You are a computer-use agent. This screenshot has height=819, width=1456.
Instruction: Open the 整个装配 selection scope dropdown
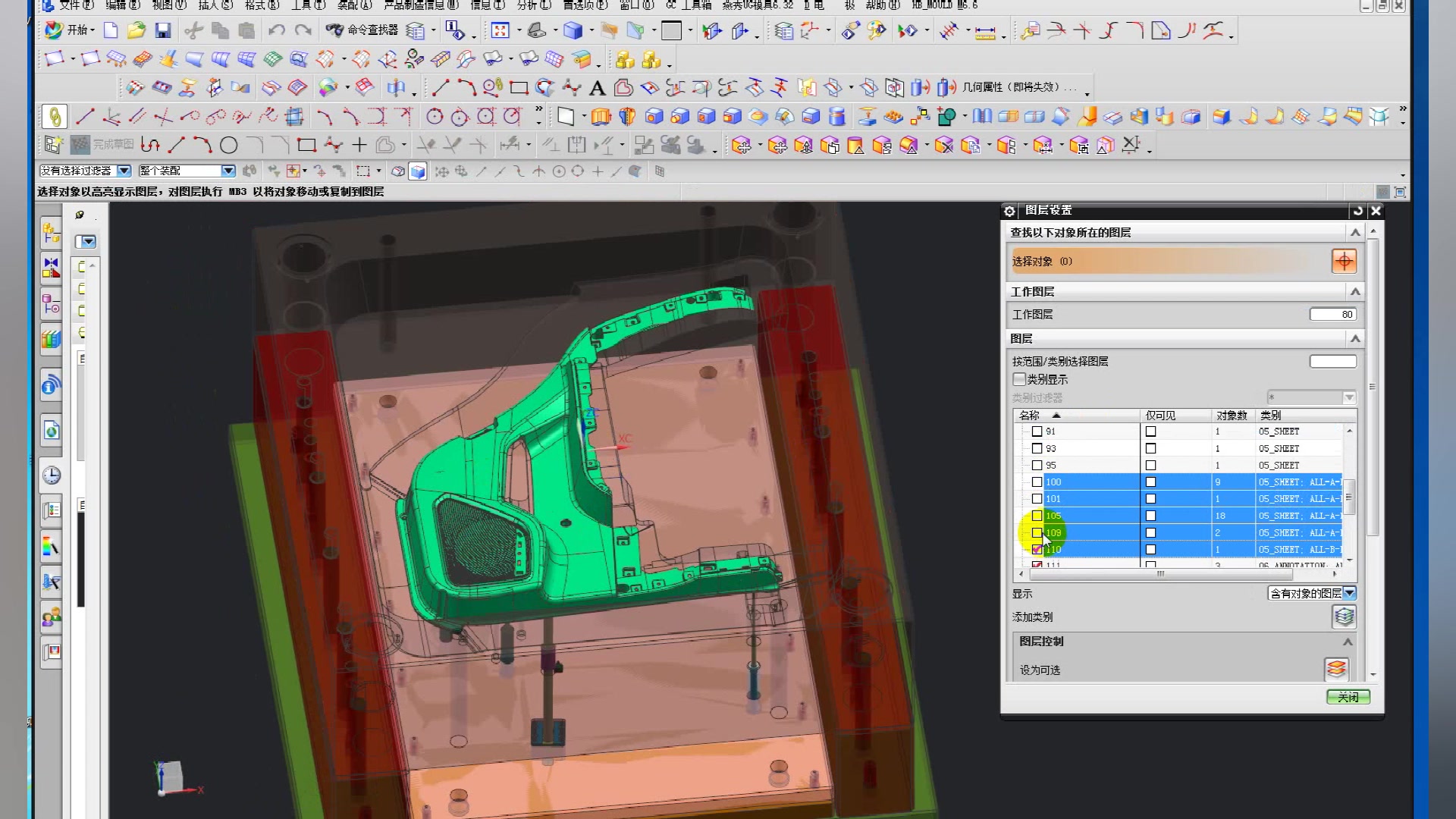[x=227, y=171]
